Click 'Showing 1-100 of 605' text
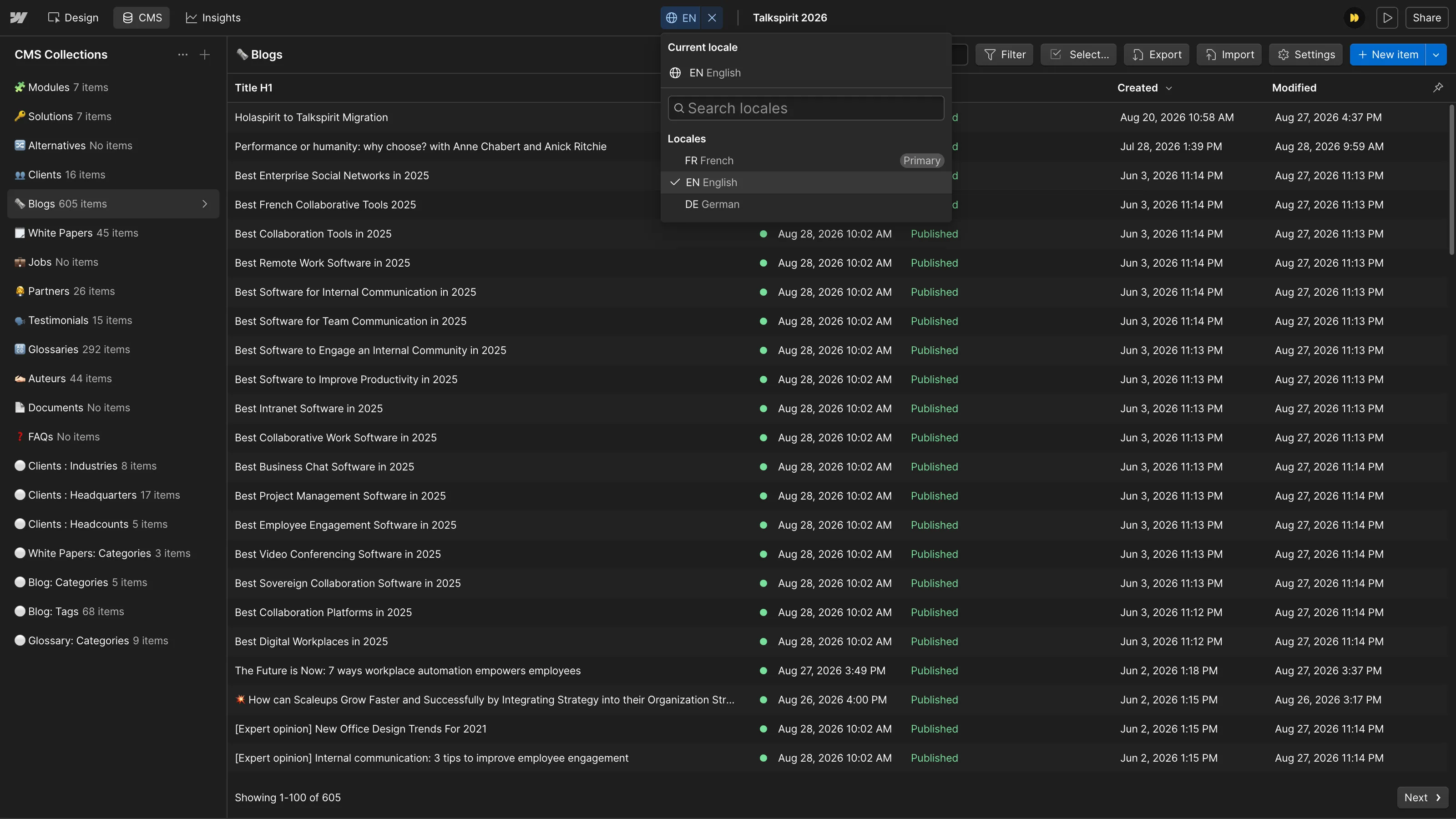 [288, 798]
